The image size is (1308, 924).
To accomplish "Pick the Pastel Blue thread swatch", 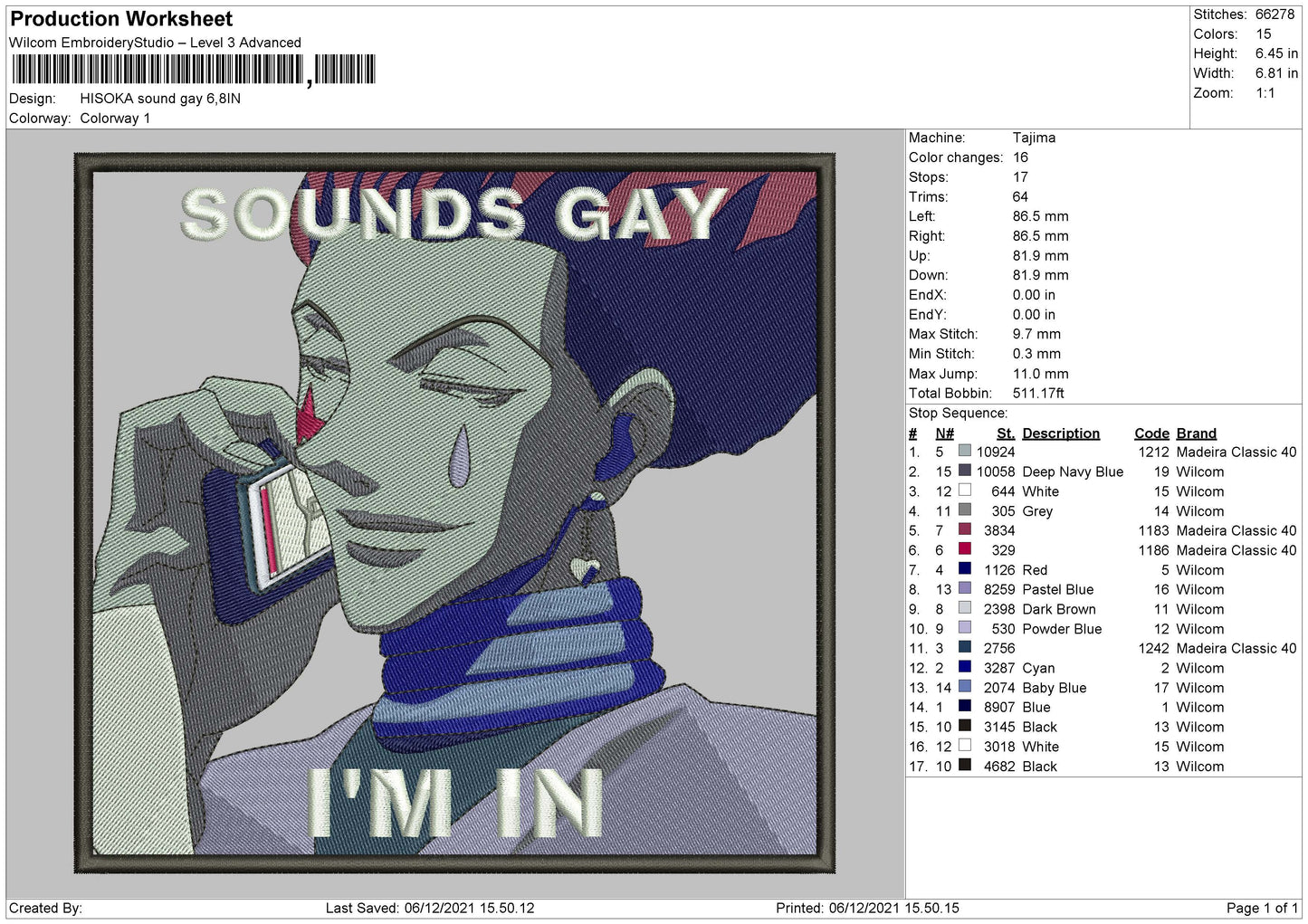I will pos(965,589).
